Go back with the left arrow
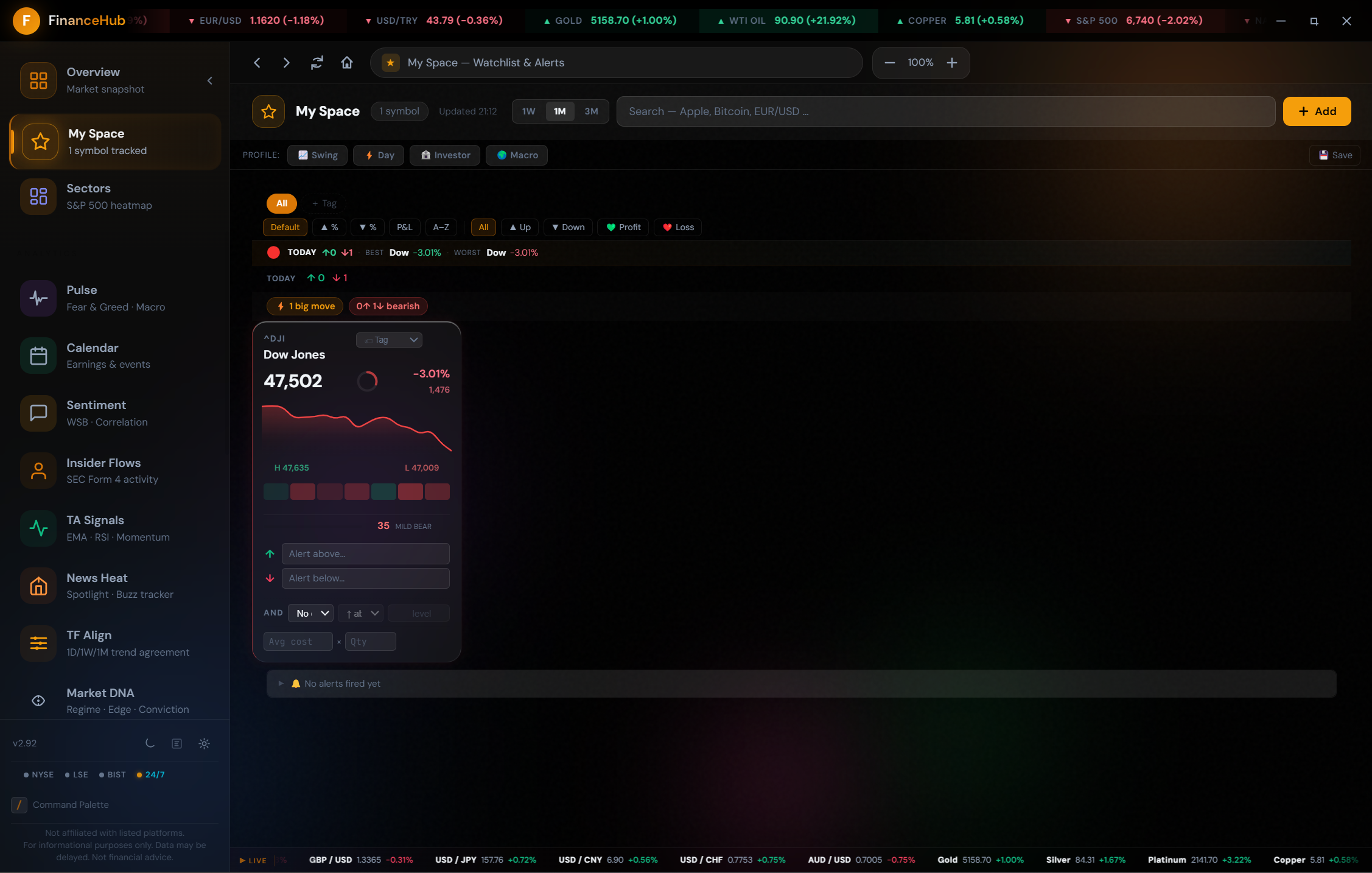Viewport: 1372px width, 873px height. coord(257,63)
